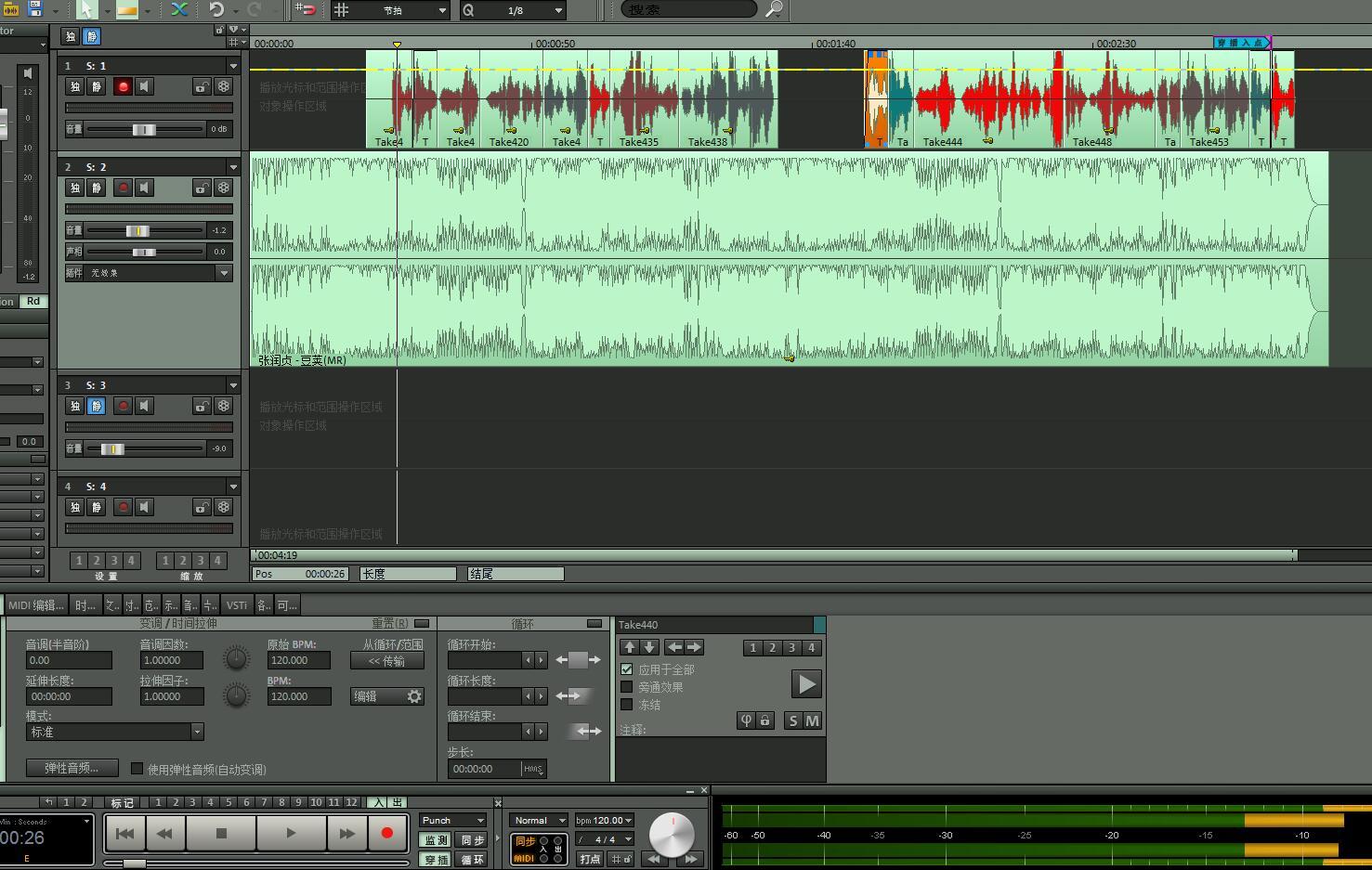The width and height of the screenshot is (1372, 870).
Task: Arm record on track S: 4
Action: (x=123, y=507)
